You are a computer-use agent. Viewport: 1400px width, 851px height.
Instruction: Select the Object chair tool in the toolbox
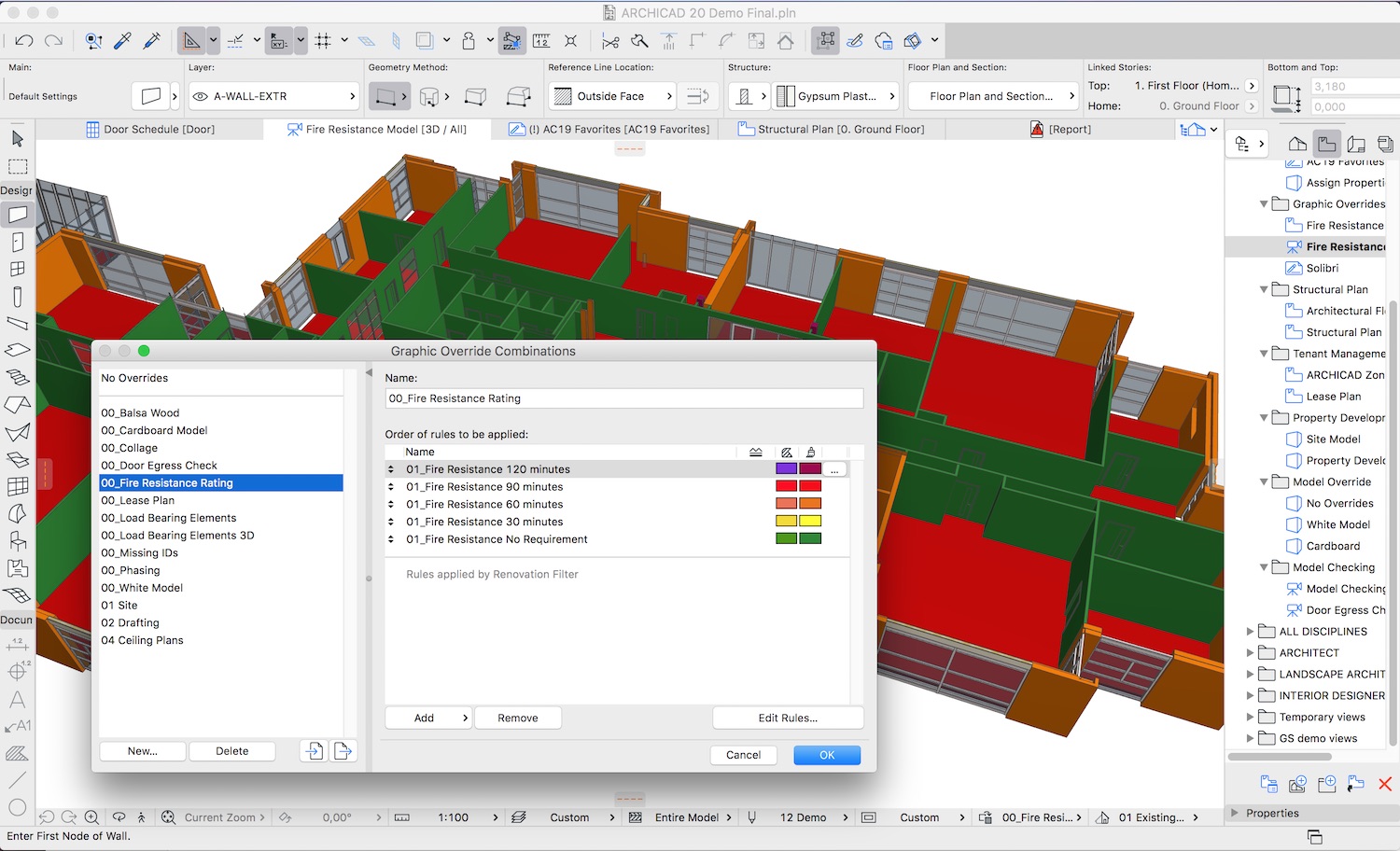pyautogui.click(x=17, y=540)
